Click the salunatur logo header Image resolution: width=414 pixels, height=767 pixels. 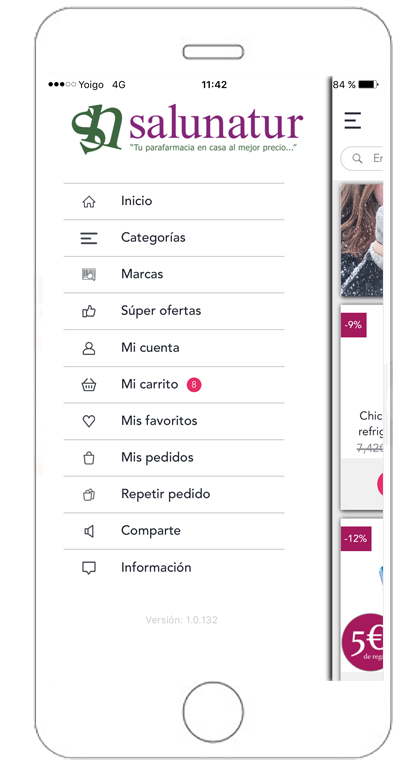[187, 129]
